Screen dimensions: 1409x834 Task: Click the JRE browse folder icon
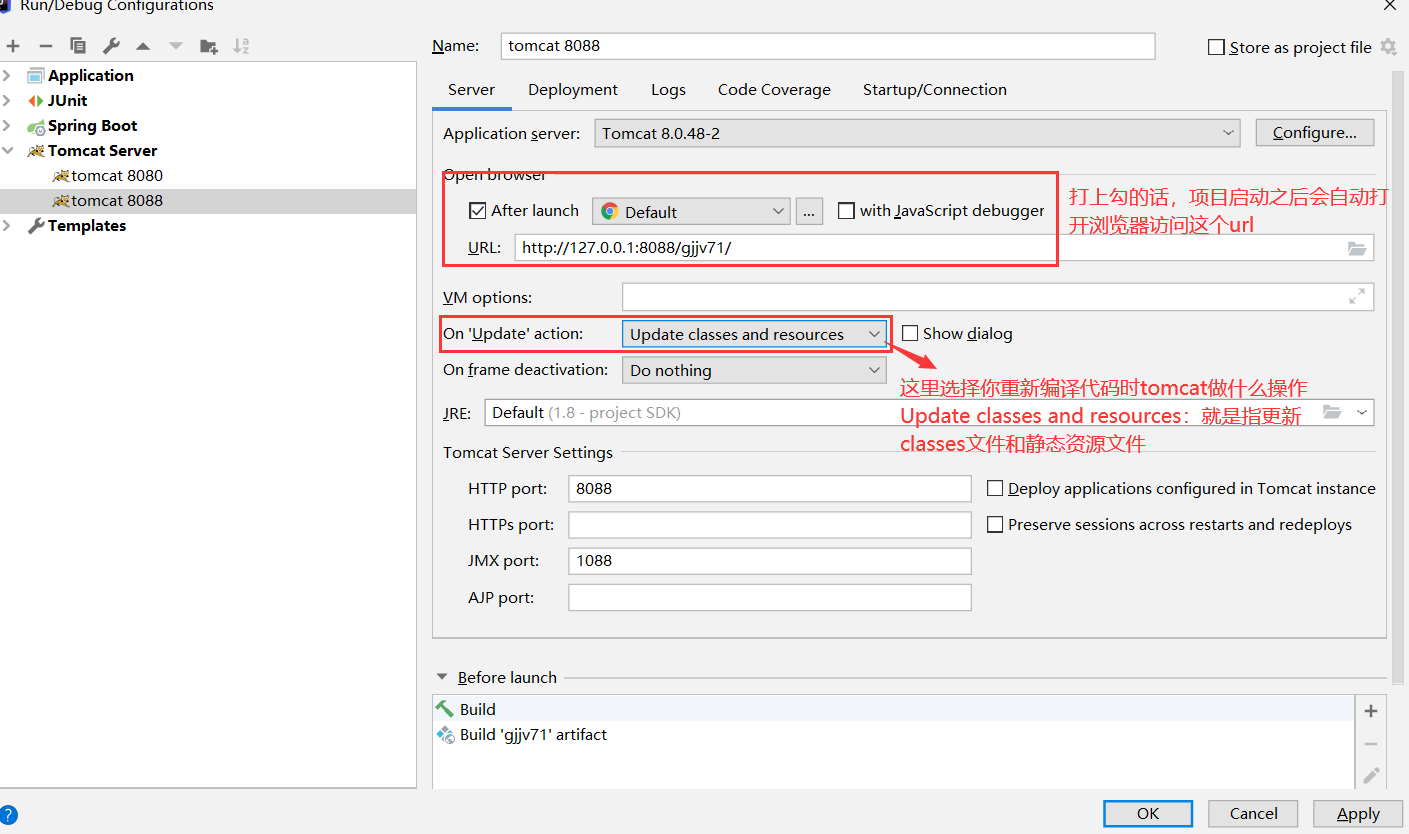click(x=1331, y=412)
